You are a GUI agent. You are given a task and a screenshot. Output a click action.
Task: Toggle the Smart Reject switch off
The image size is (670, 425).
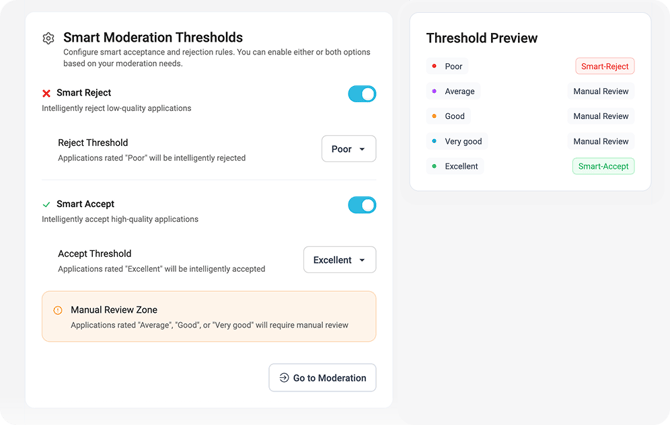click(362, 94)
